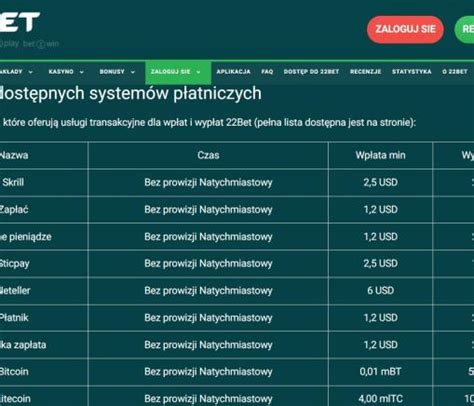Screen dimensions: 474x406
Task: Expand the Kasyno dropdown arrow
Action: (81, 72)
